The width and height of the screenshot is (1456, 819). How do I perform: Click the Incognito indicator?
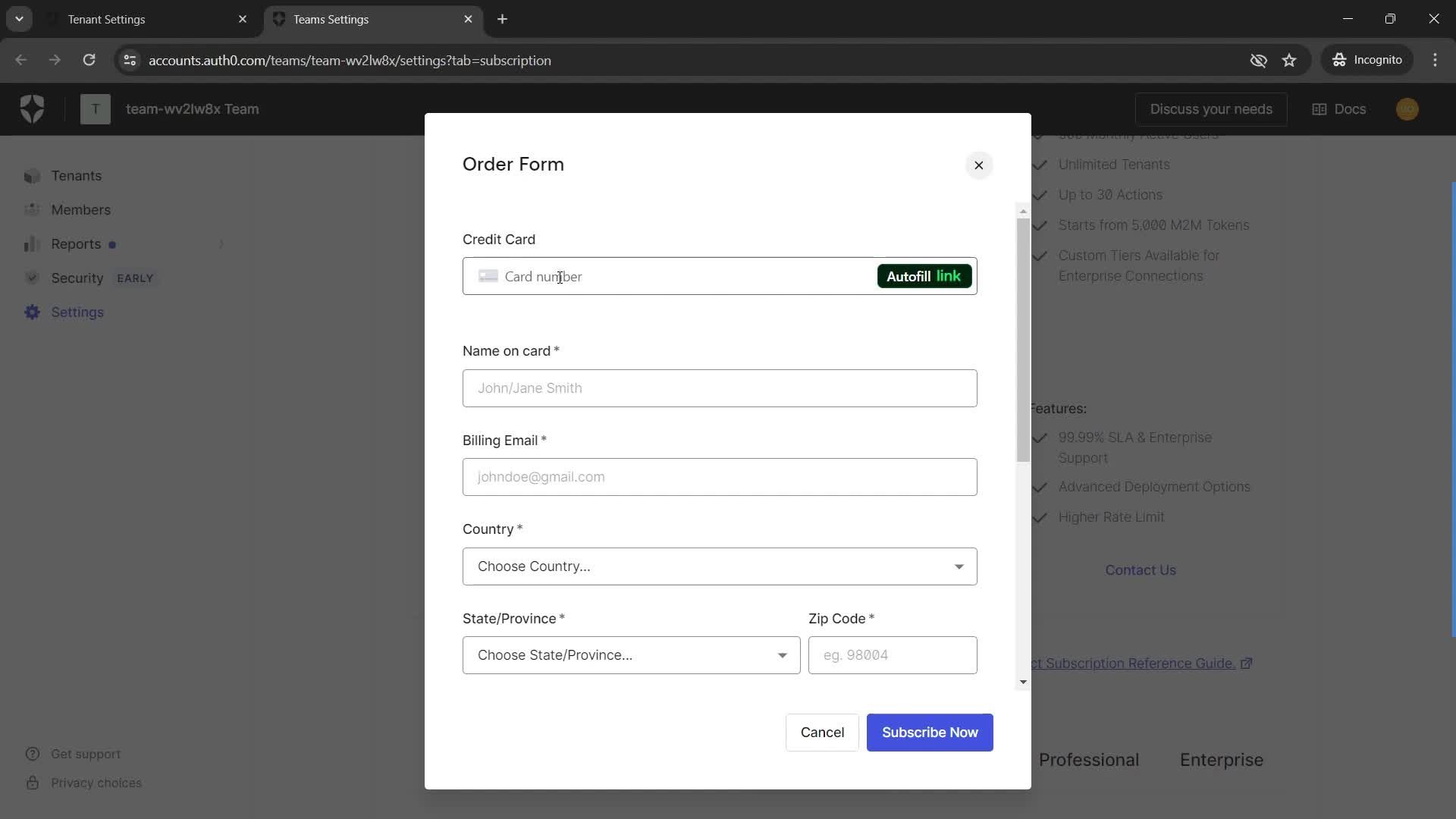[x=1367, y=60]
